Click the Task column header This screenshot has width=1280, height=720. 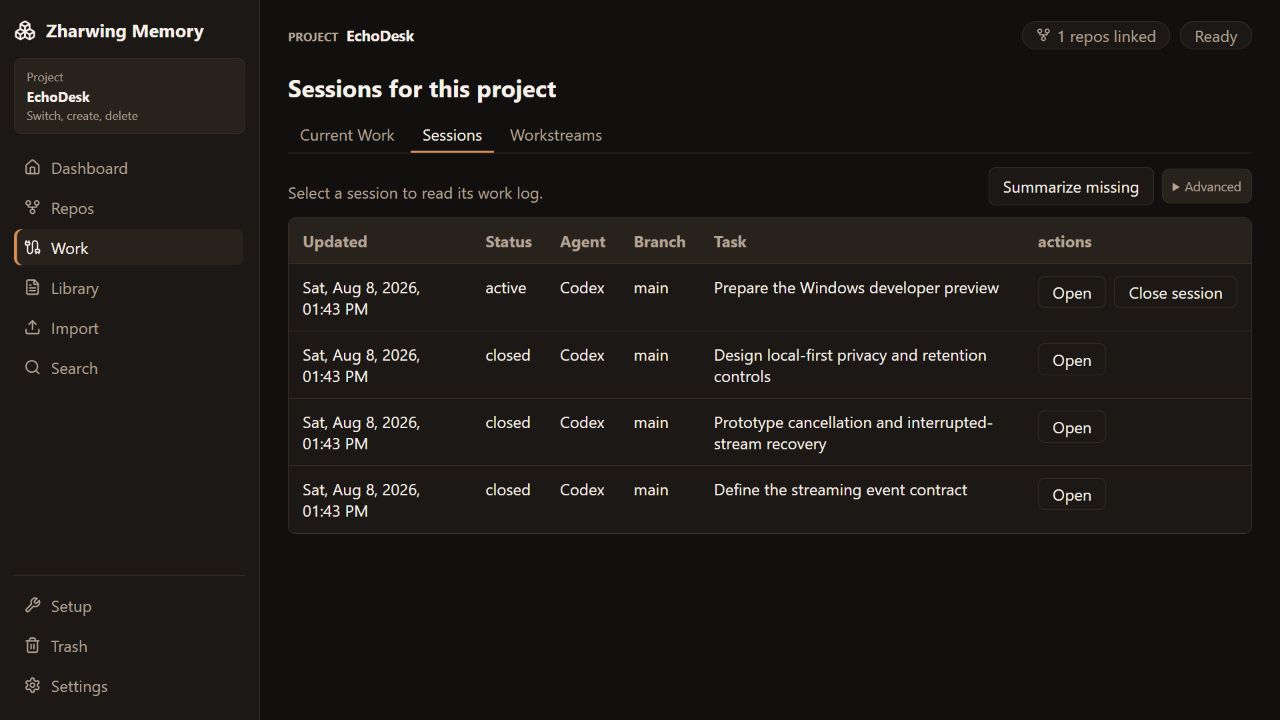click(730, 242)
